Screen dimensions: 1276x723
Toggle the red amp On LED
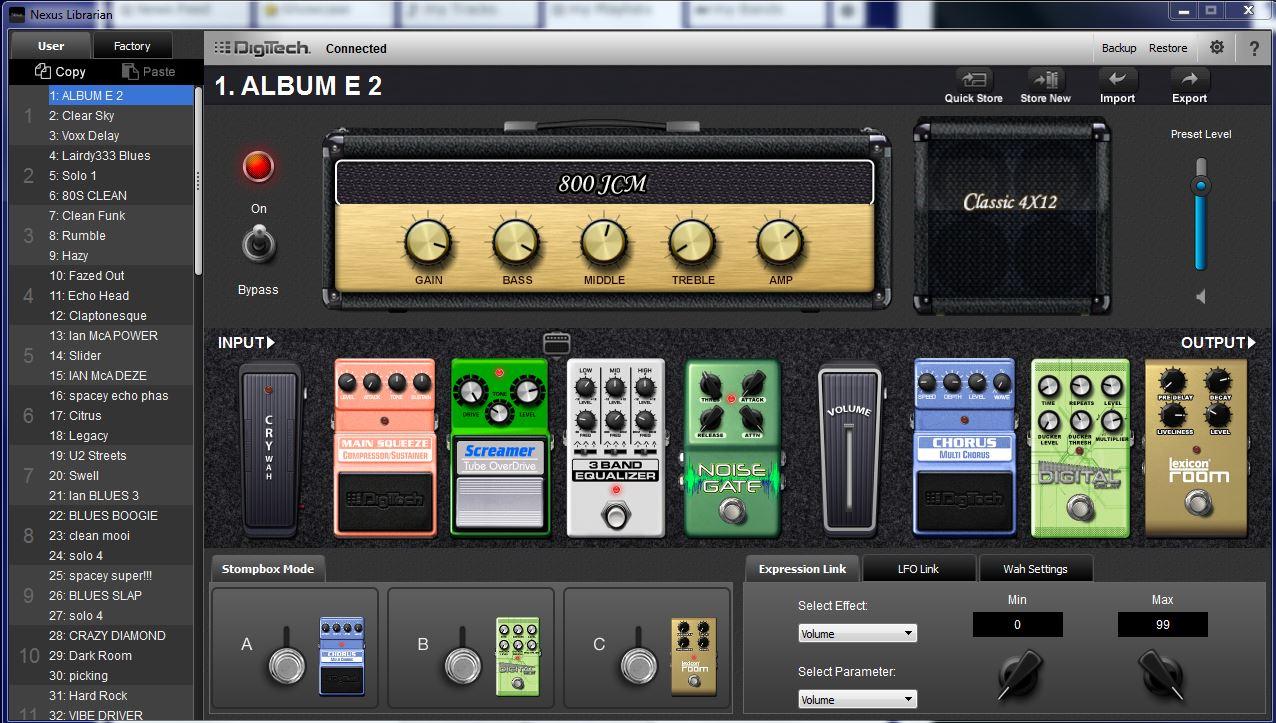[259, 167]
